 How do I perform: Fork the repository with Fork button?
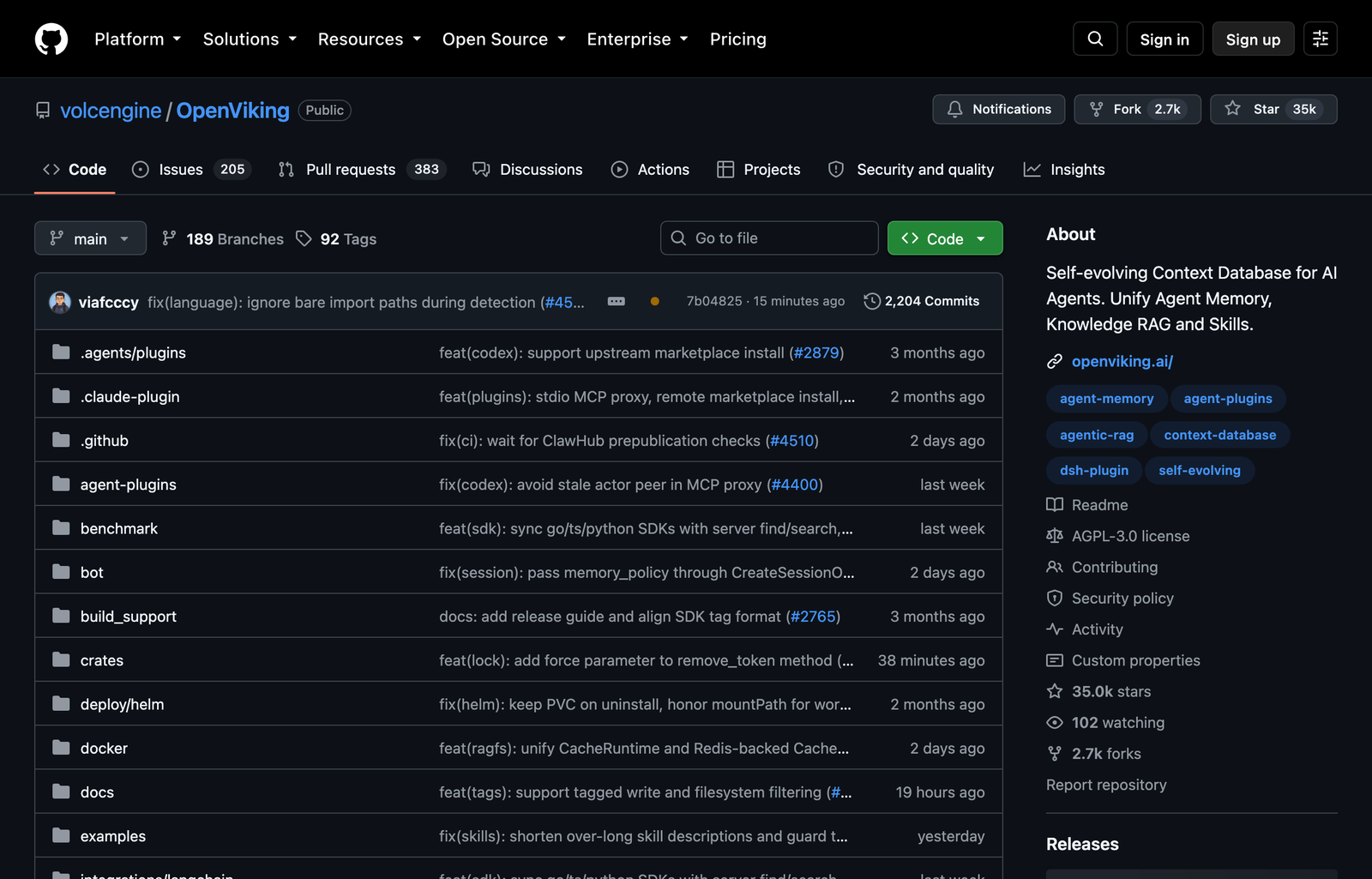click(1137, 109)
